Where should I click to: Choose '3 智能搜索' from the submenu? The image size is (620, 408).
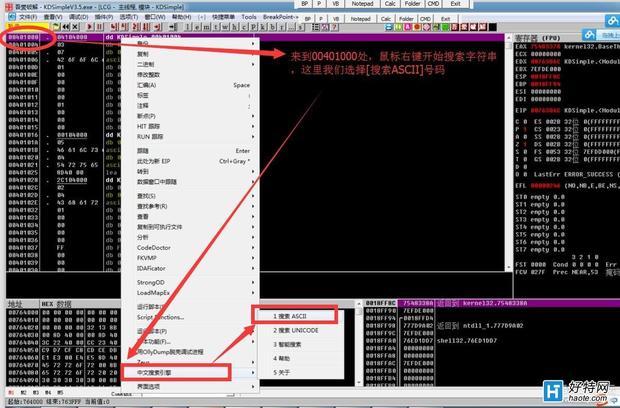click(x=301, y=344)
